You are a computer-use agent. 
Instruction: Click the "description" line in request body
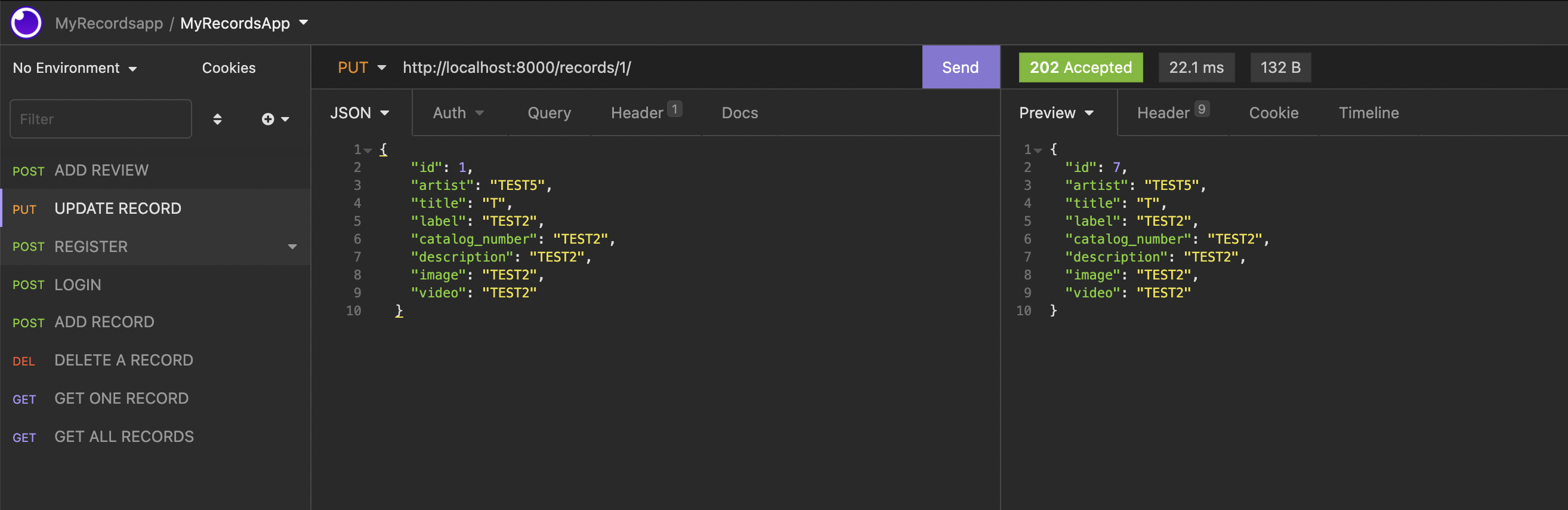[x=501, y=257]
